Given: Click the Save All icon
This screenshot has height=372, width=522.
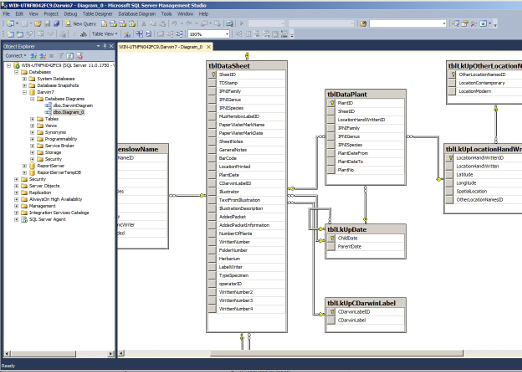Looking at the screenshot, I should (x=56, y=24).
